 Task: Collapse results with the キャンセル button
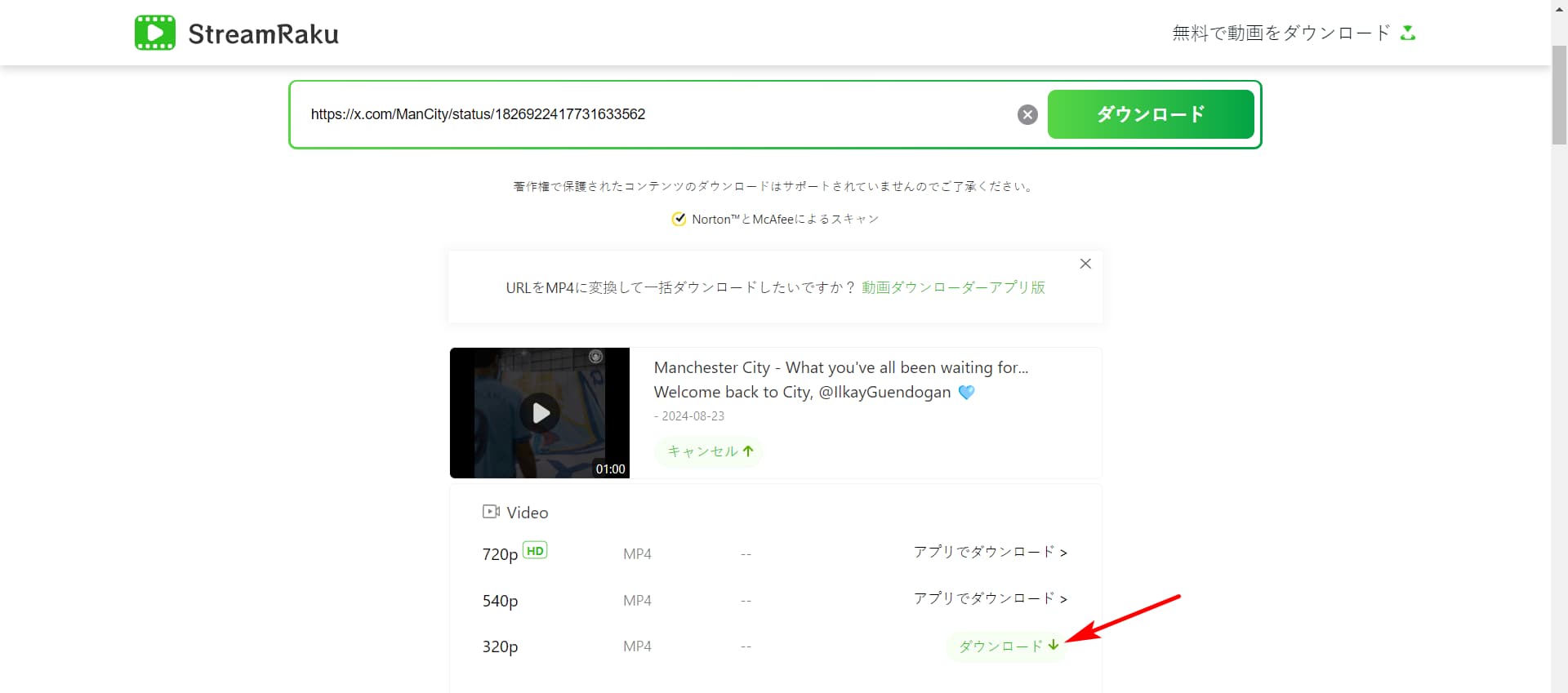click(x=709, y=451)
